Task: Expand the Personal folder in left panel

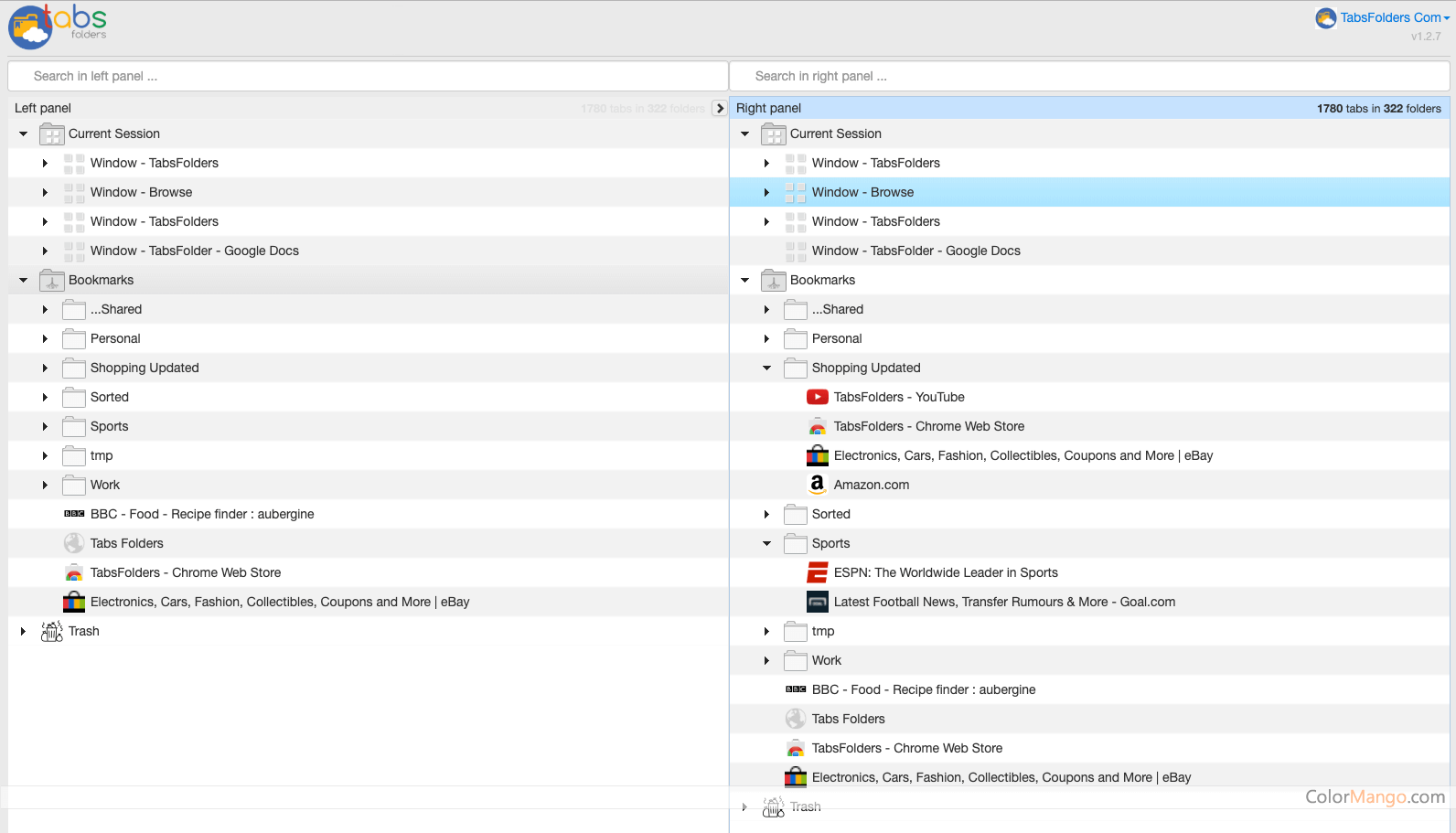Action: pos(45,338)
